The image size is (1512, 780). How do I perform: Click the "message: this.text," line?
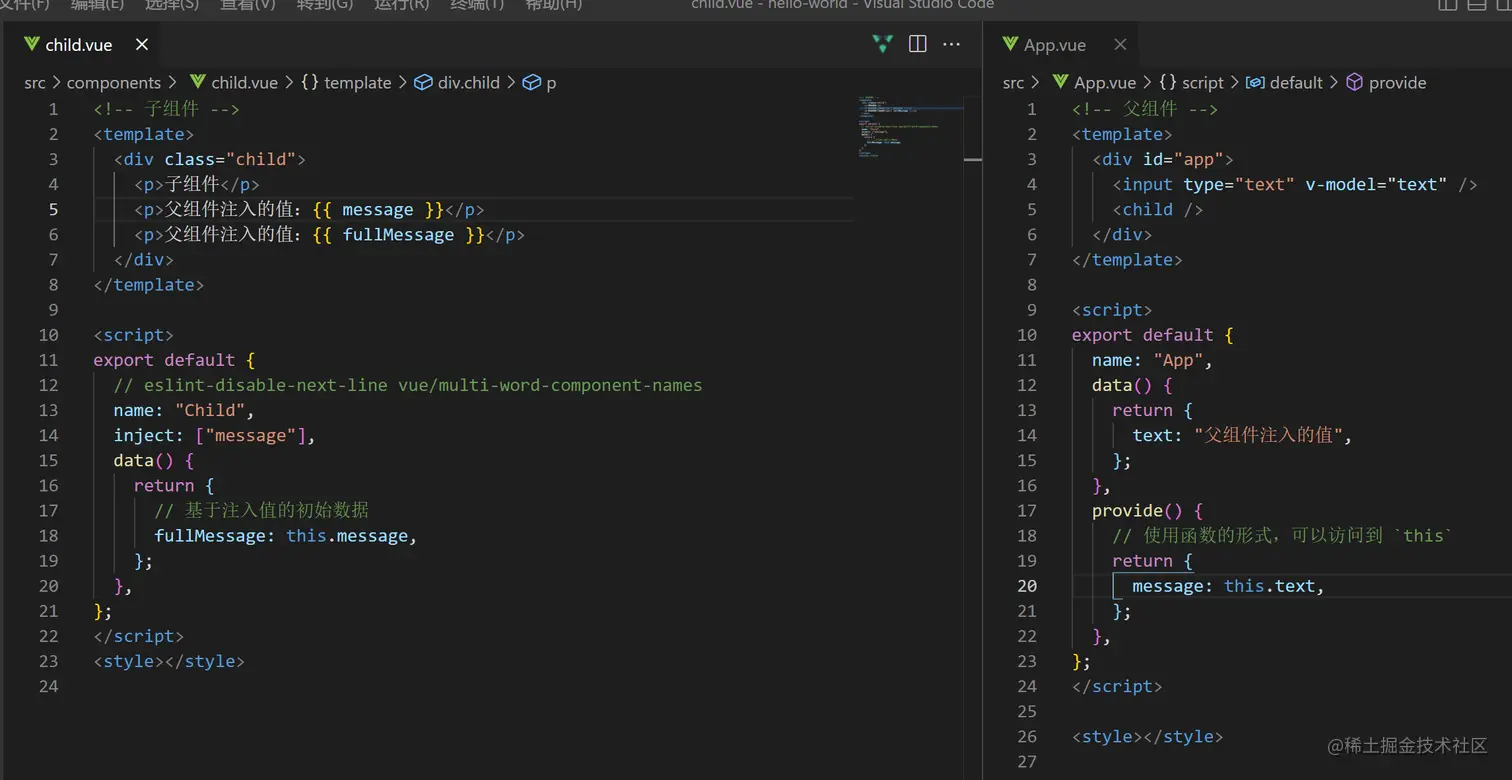(x=1229, y=586)
